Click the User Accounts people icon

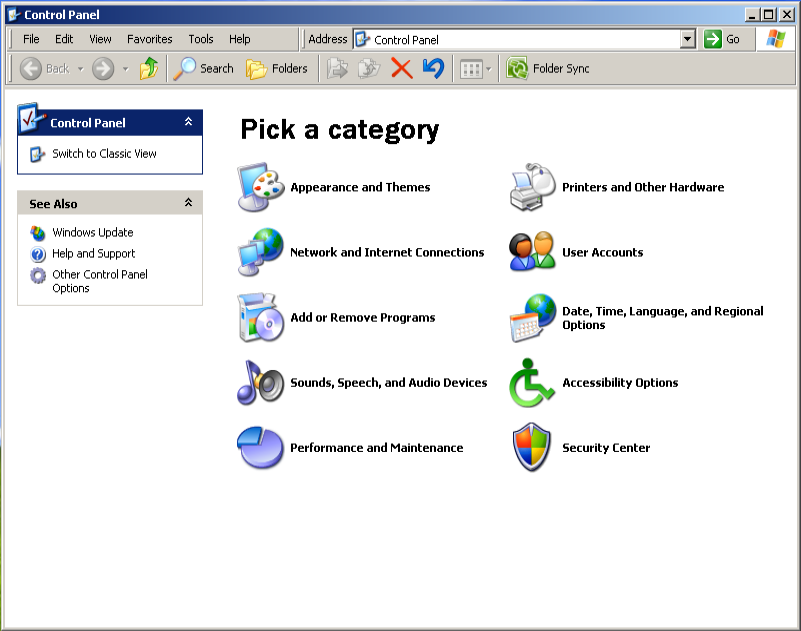532,251
